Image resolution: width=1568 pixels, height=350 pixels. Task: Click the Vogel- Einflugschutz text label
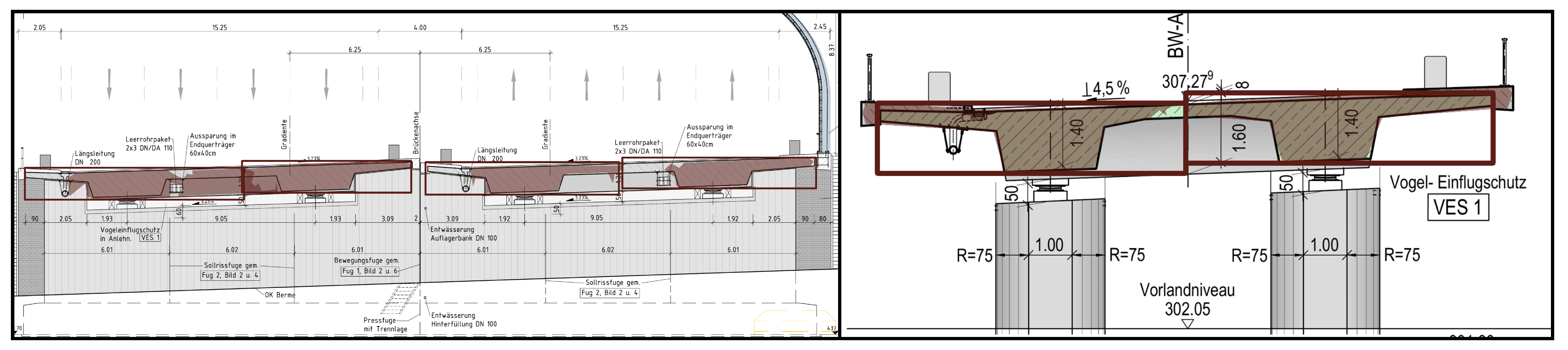pos(1458,182)
